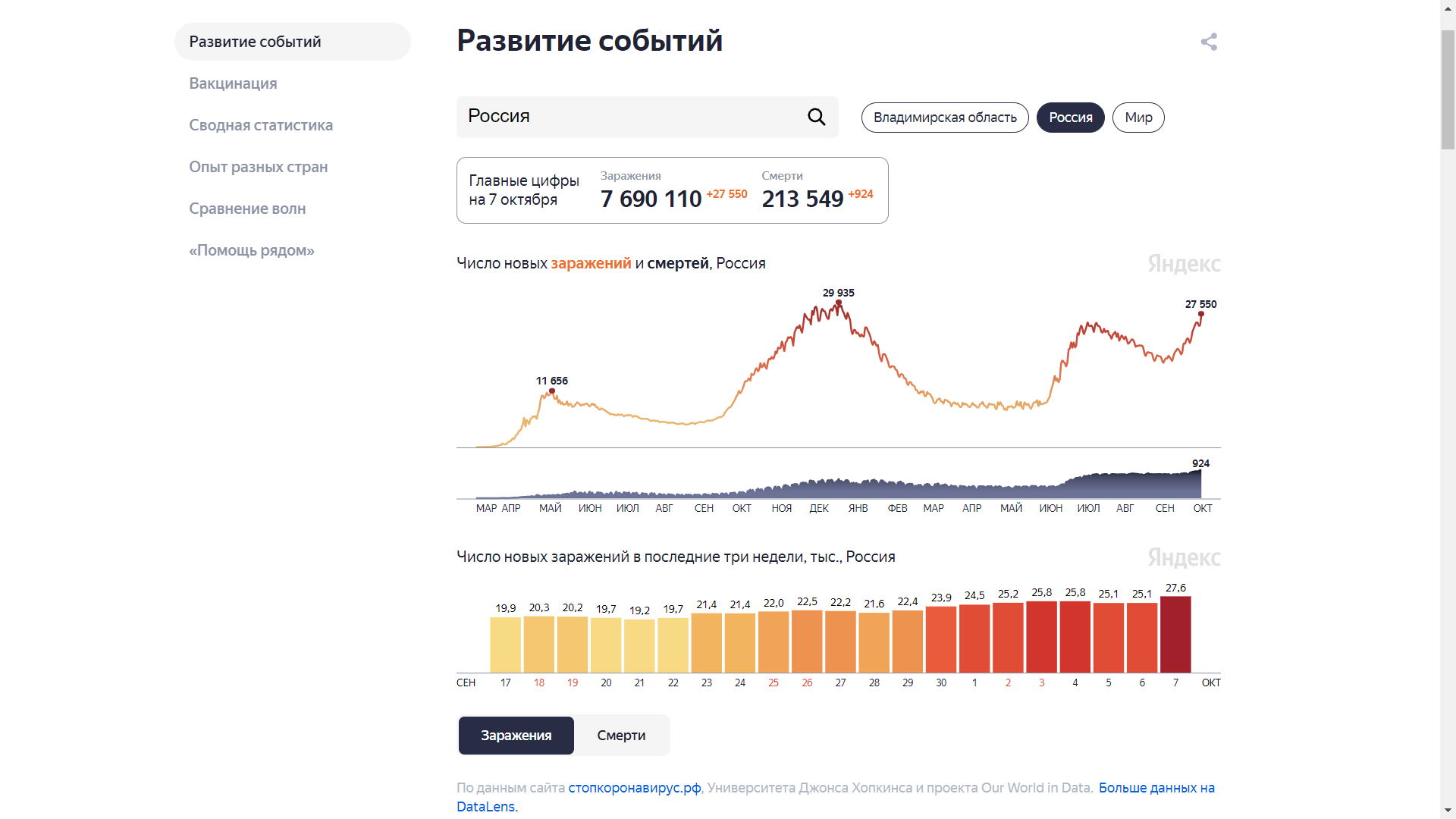This screenshot has height=819, width=1456.
Task: Click the search magnifier icon
Action: click(x=816, y=117)
